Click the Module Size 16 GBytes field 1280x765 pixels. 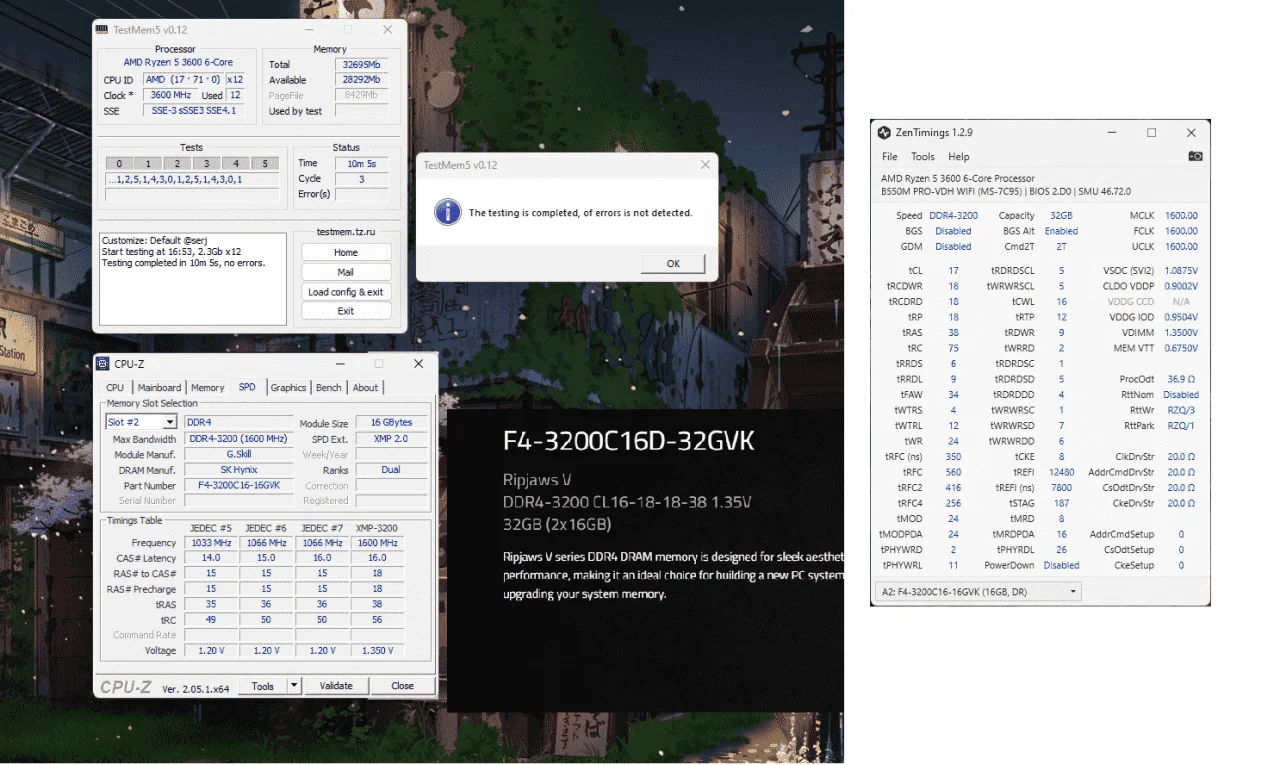click(x=390, y=423)
